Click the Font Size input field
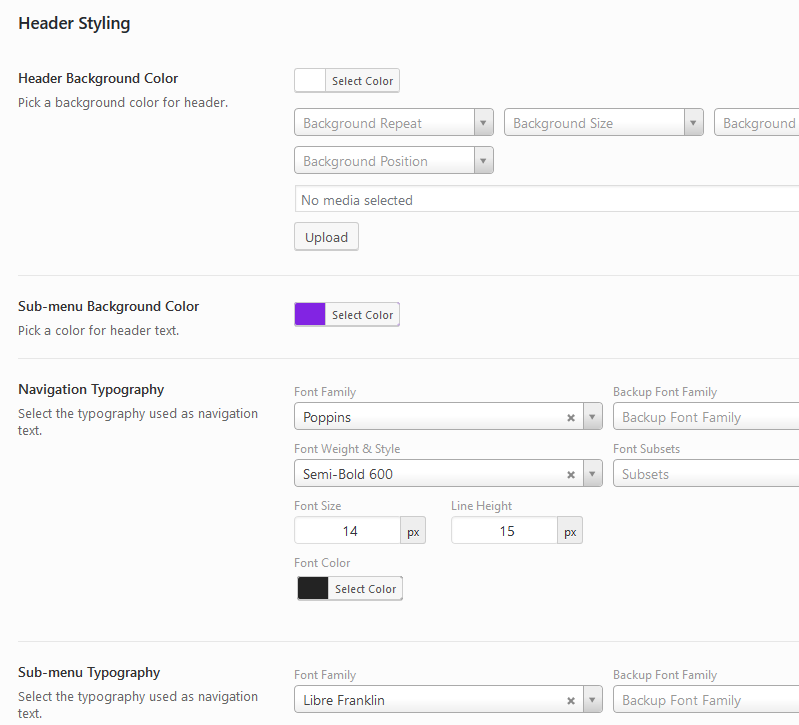The height and width of the screenshot is (725, 799). tap(348, 531)
